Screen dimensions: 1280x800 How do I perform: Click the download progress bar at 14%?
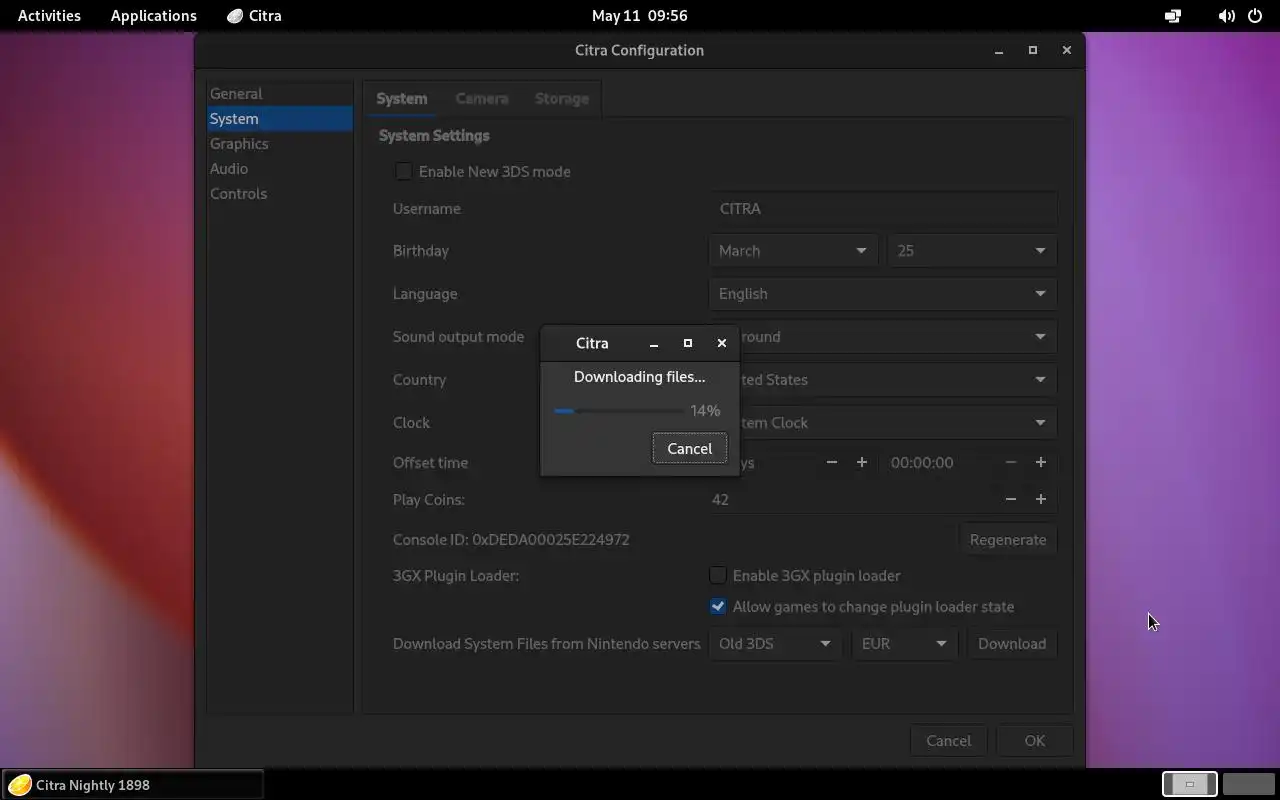click(x=618, y=411)
